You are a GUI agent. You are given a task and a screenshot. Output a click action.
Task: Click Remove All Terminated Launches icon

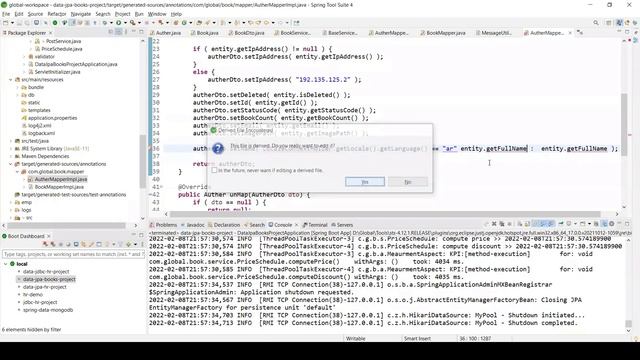pyautogui.click(x=502, y=224)
